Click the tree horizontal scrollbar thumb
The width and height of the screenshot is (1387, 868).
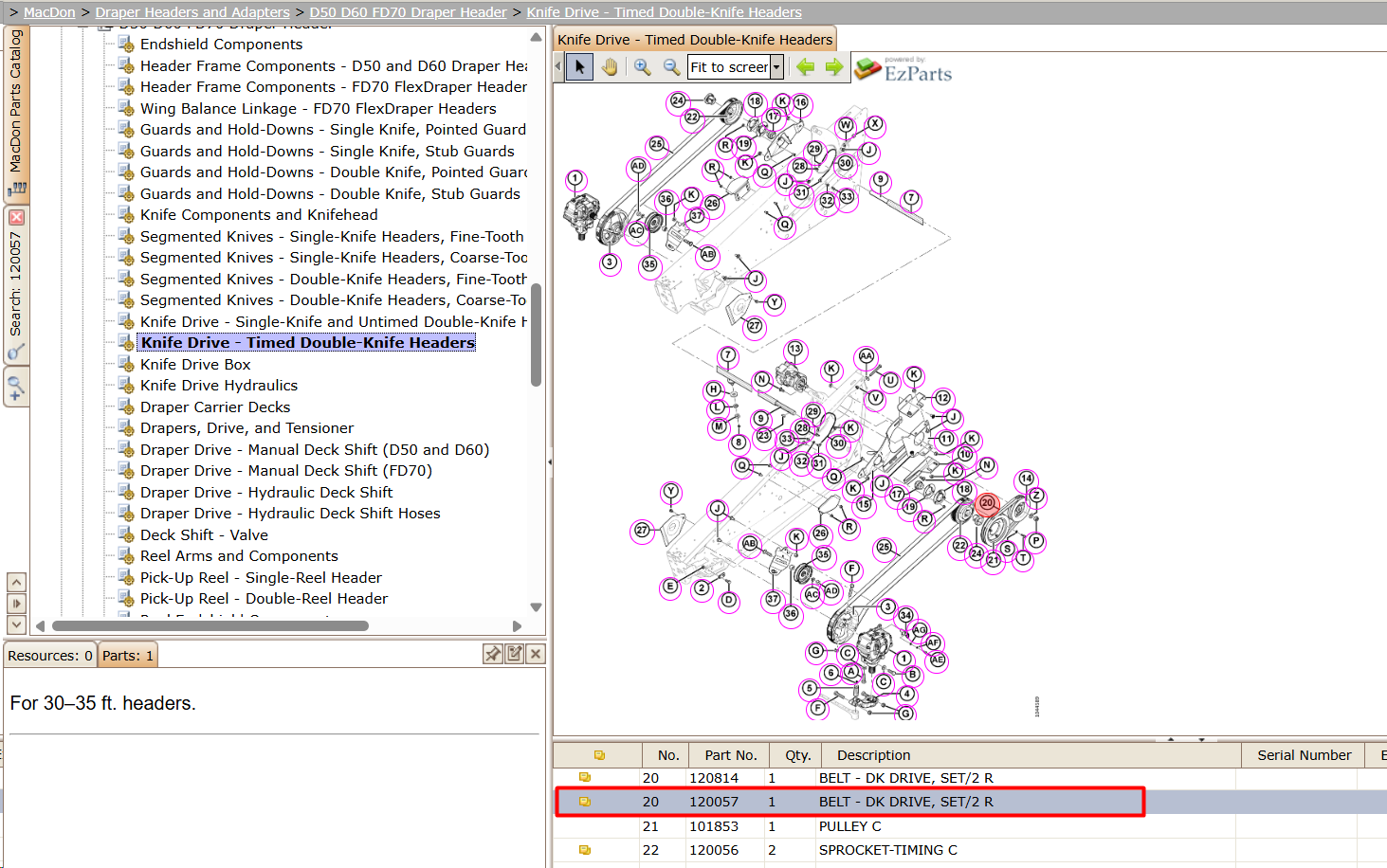point(210,625)
